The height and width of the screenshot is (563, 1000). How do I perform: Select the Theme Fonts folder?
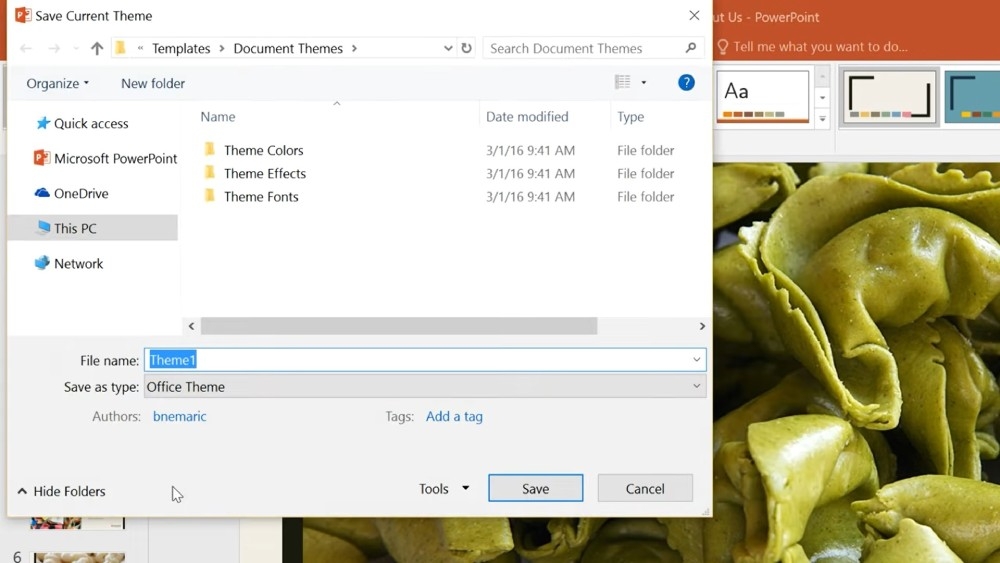(261, 196)
